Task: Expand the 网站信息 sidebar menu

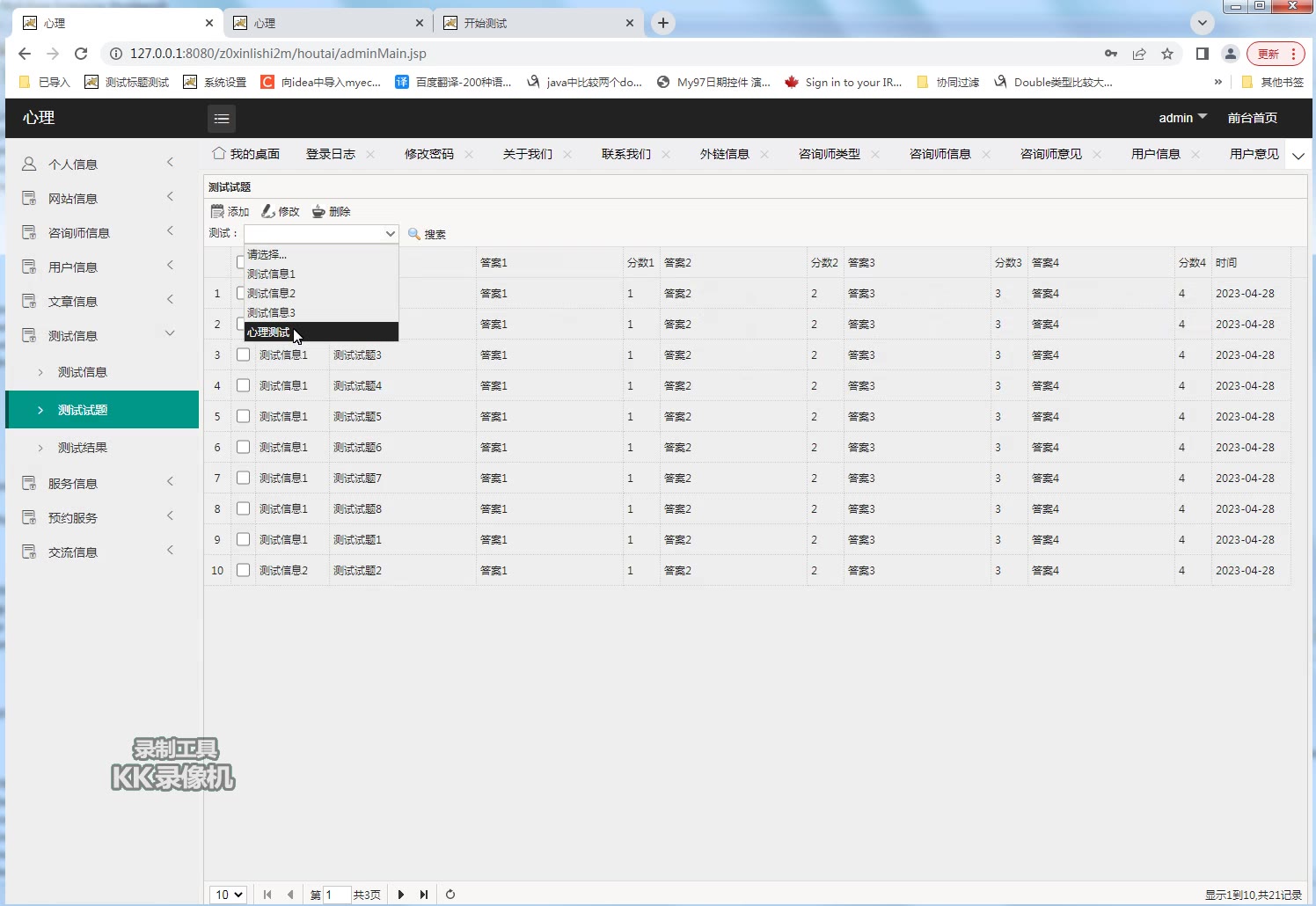Action: click(x=101, y=198)
